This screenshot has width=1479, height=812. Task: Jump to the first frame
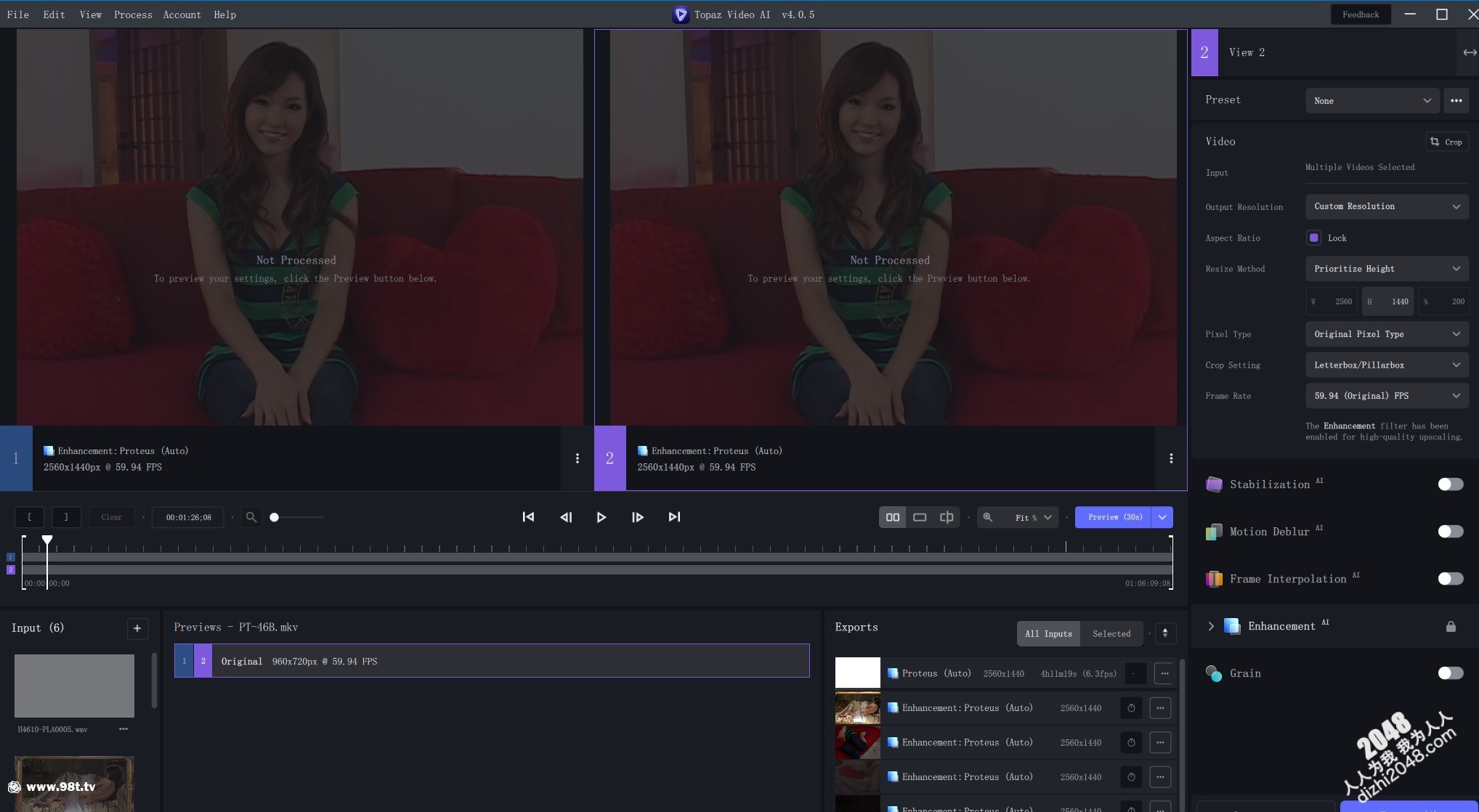click(529, 517)
